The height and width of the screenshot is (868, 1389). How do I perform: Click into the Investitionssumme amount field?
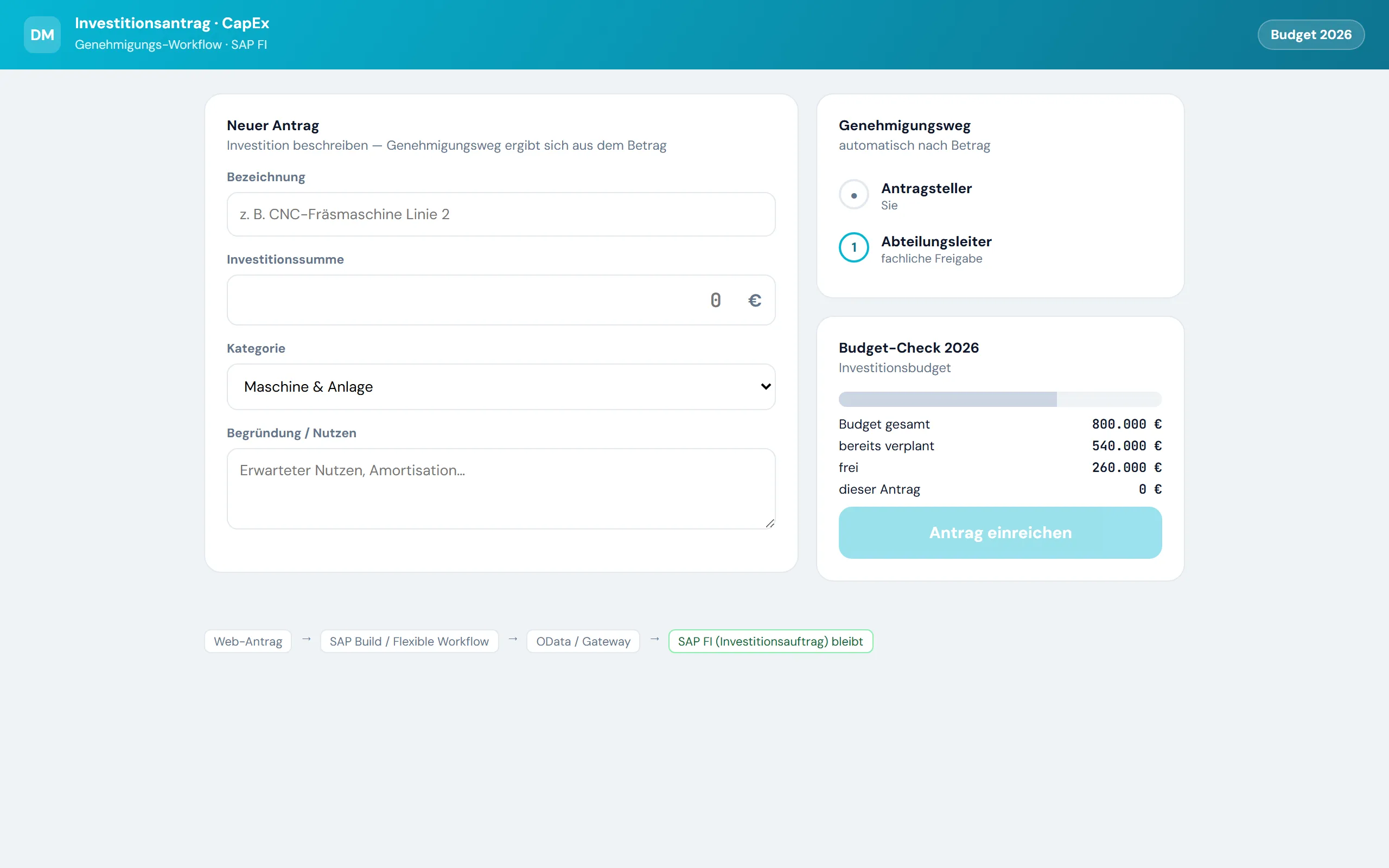coord(500,300)
